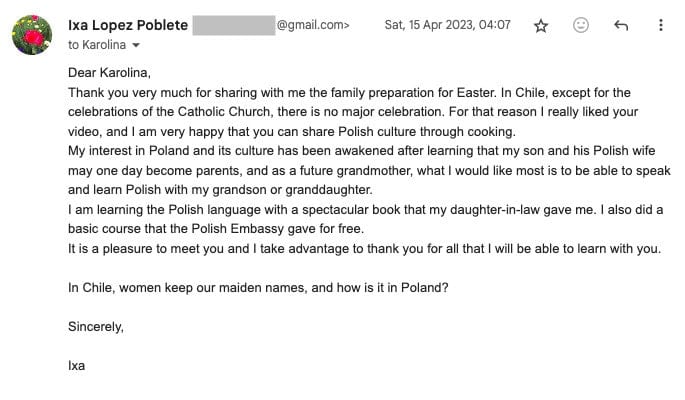Image resolution: width=685 pixels, height=400 pixels.
Task: Click the 'Dear Karolina,' greeting line
Action: tap(109, 73)
